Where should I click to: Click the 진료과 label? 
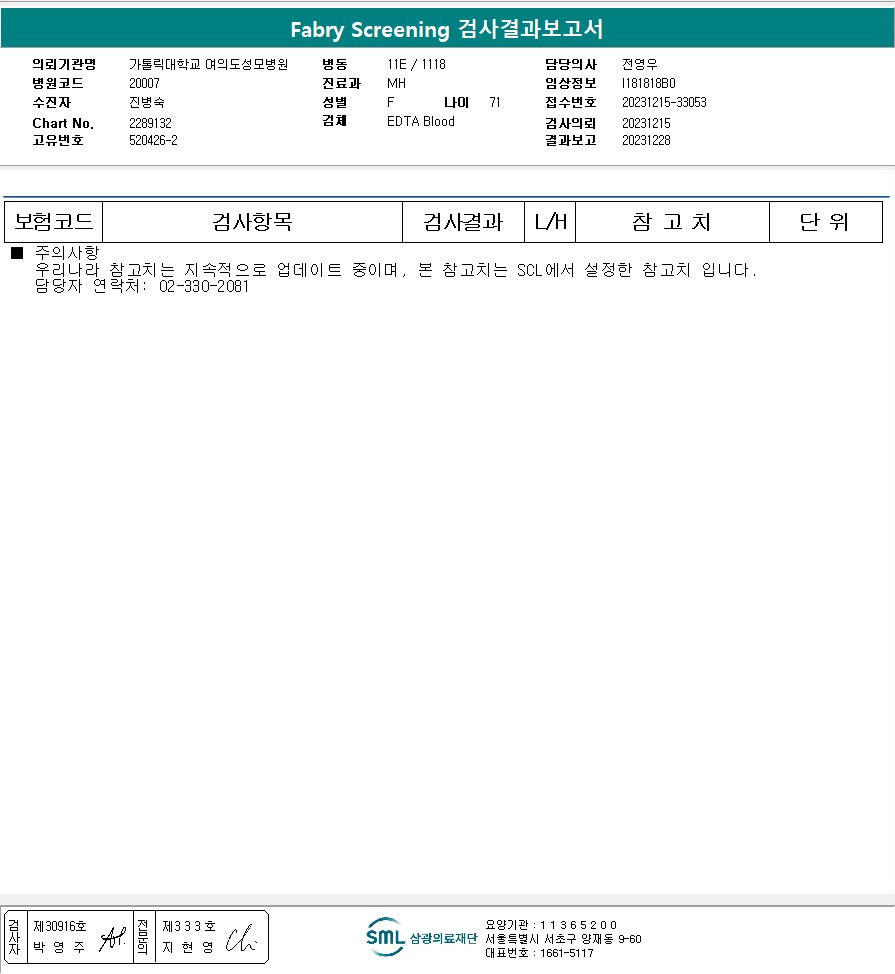pyautogui.click(x=342, y=83)
